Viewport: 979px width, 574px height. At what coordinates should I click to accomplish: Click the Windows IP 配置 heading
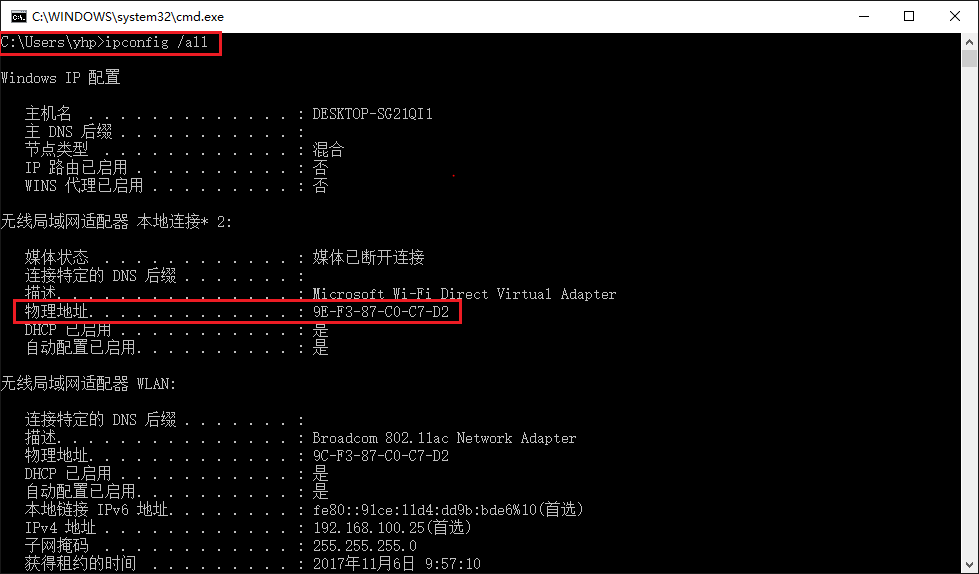(x=61, y=78)
